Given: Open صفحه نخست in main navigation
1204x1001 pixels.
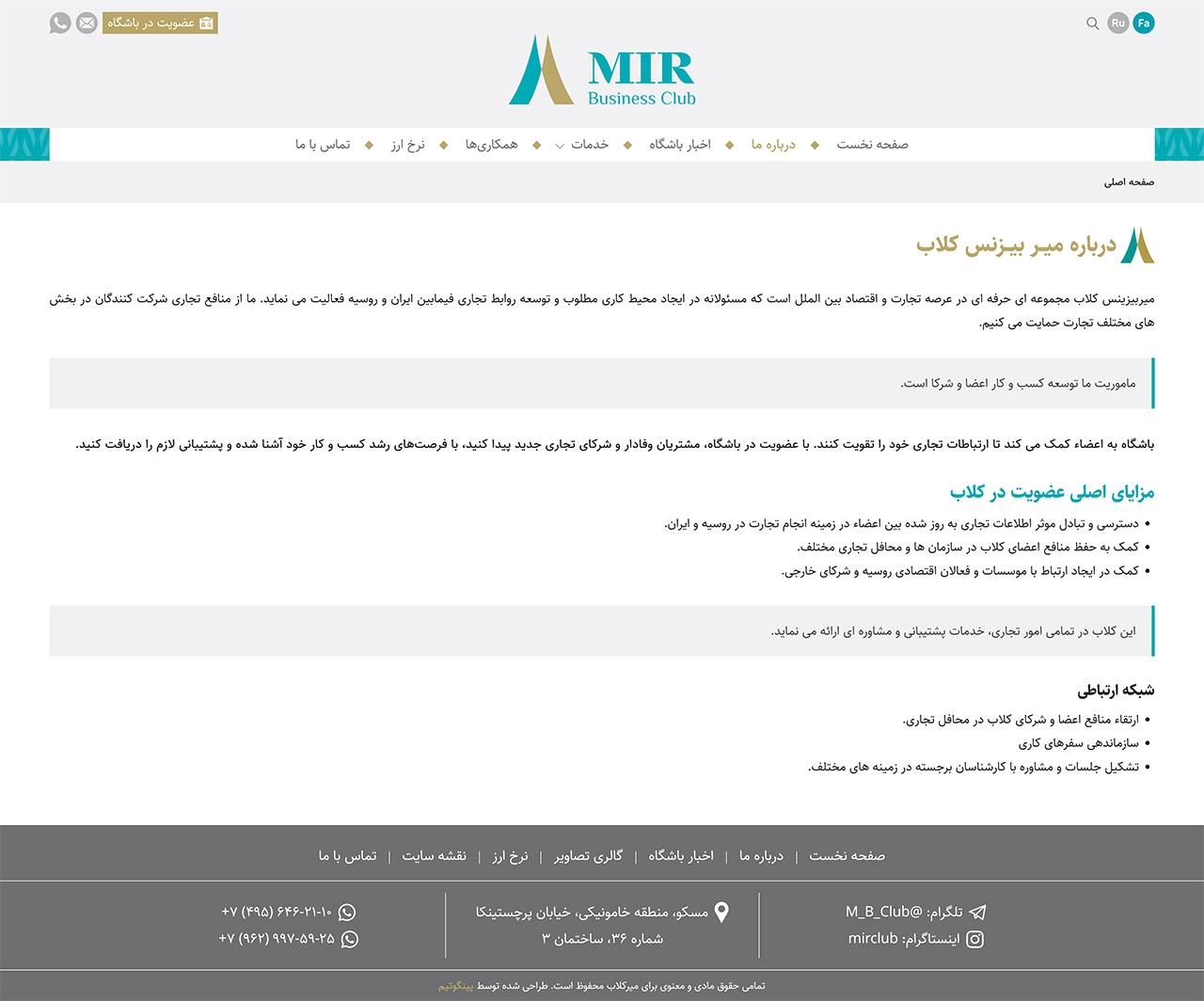Looking at the screenshot, I should (x=872, y=144).
